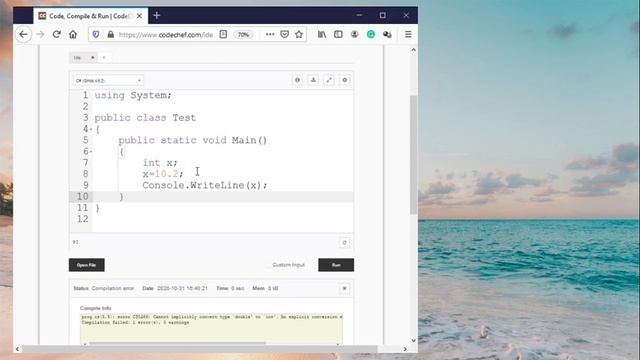Click the editor info icon

pyautogui.click(x=297, y=80)
